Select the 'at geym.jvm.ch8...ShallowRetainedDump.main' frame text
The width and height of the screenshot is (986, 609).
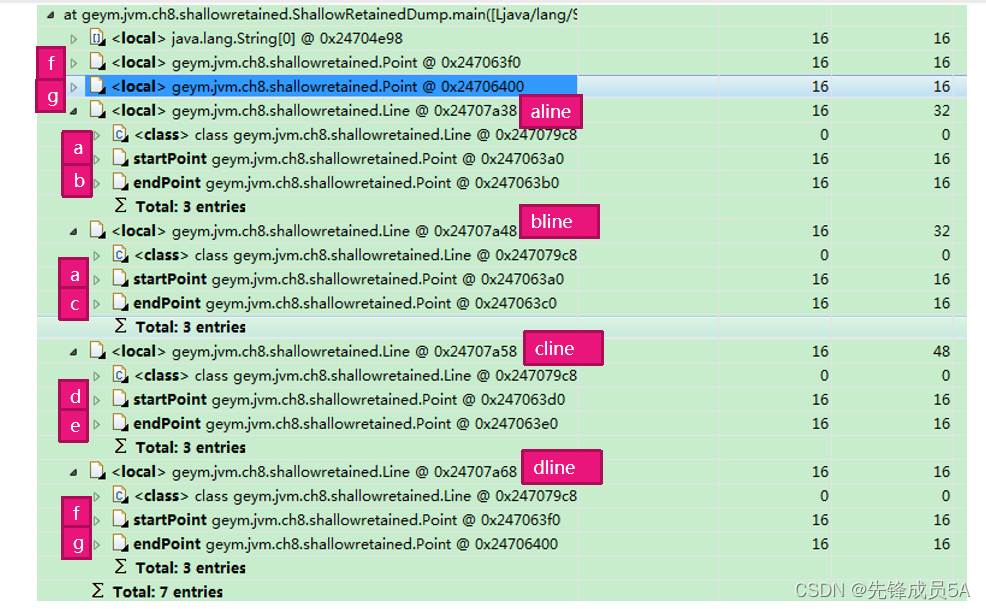(320, 14)
